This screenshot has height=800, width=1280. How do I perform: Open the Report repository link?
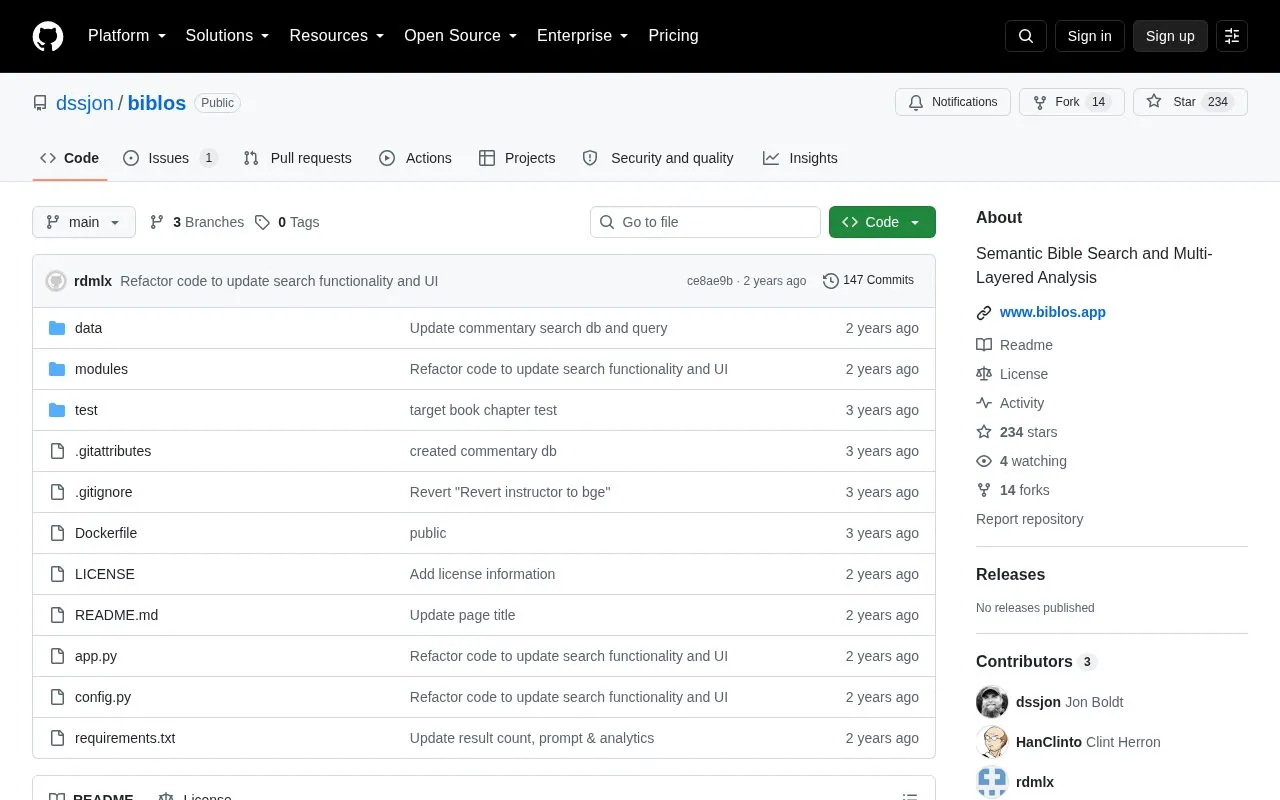(1029, 519)
